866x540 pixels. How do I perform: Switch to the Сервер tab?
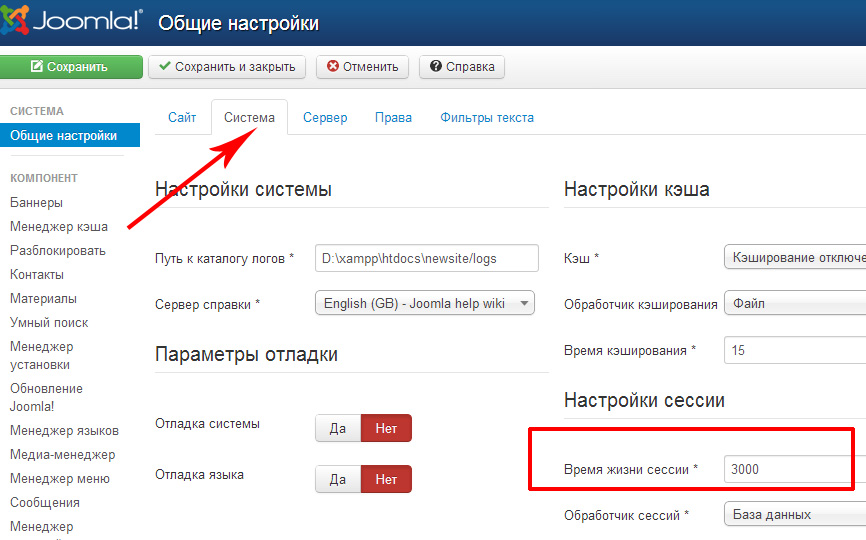tap(325, 117)
